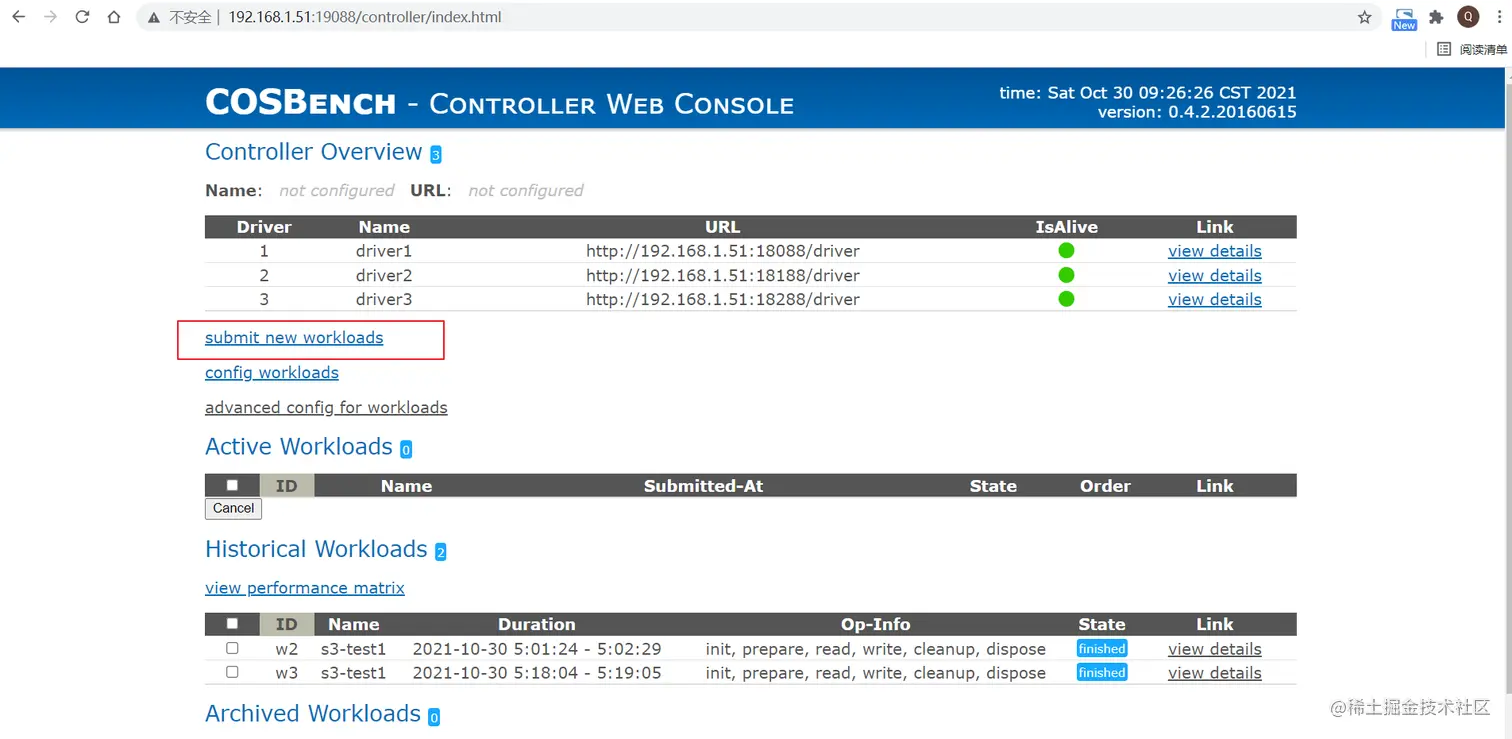Image resolution: width=1512 pixels, height=739 pixels.
Task: Go to browser home icon
Action: click(x=114, y=17)
